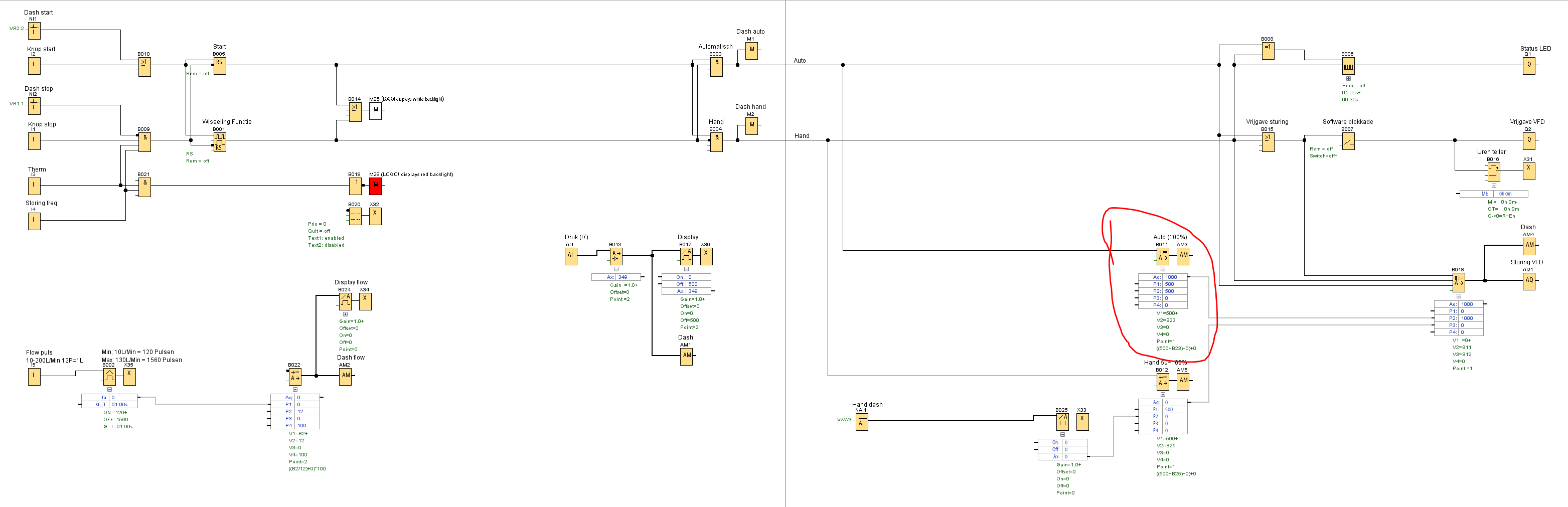1568x507 pixels.
Task: Collapse the B013 parameter box
Action: 616,269
